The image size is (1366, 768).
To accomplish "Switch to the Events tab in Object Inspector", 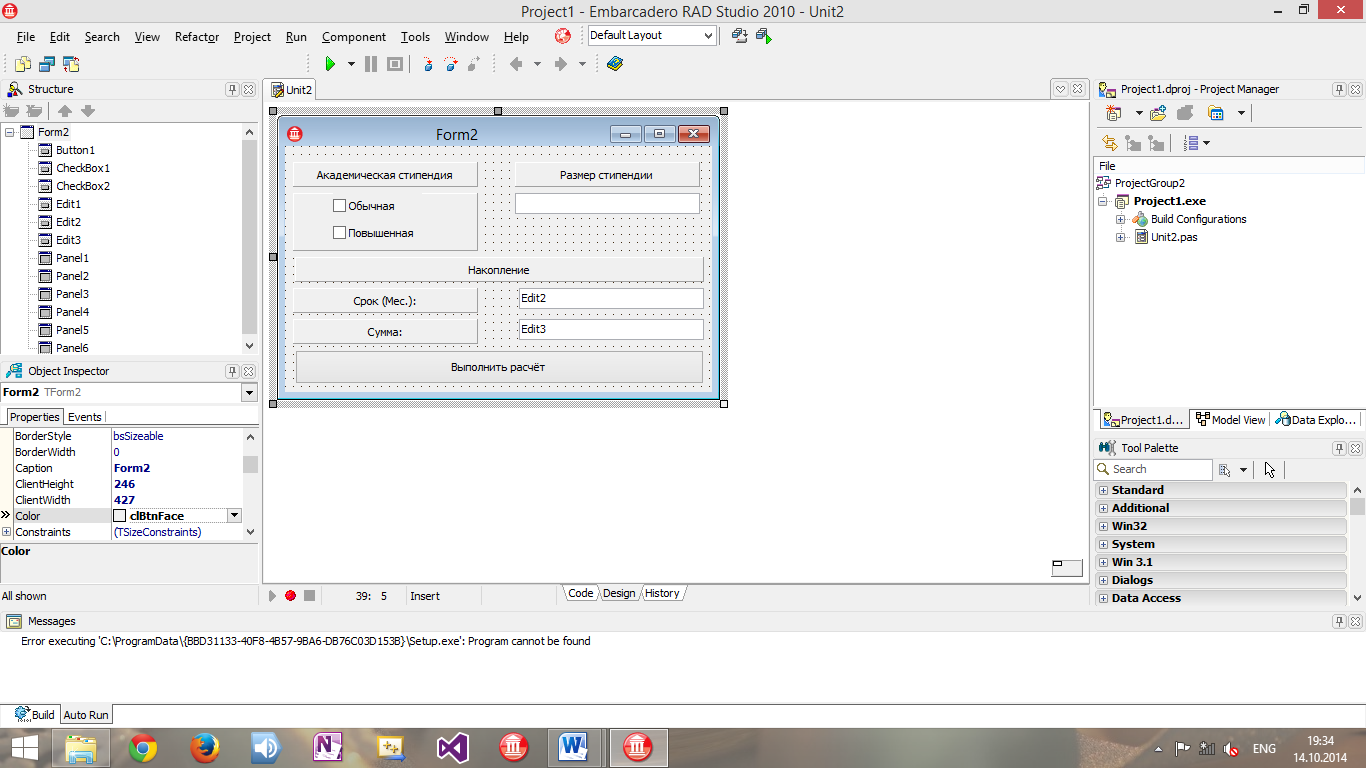I will coord(85,417).
